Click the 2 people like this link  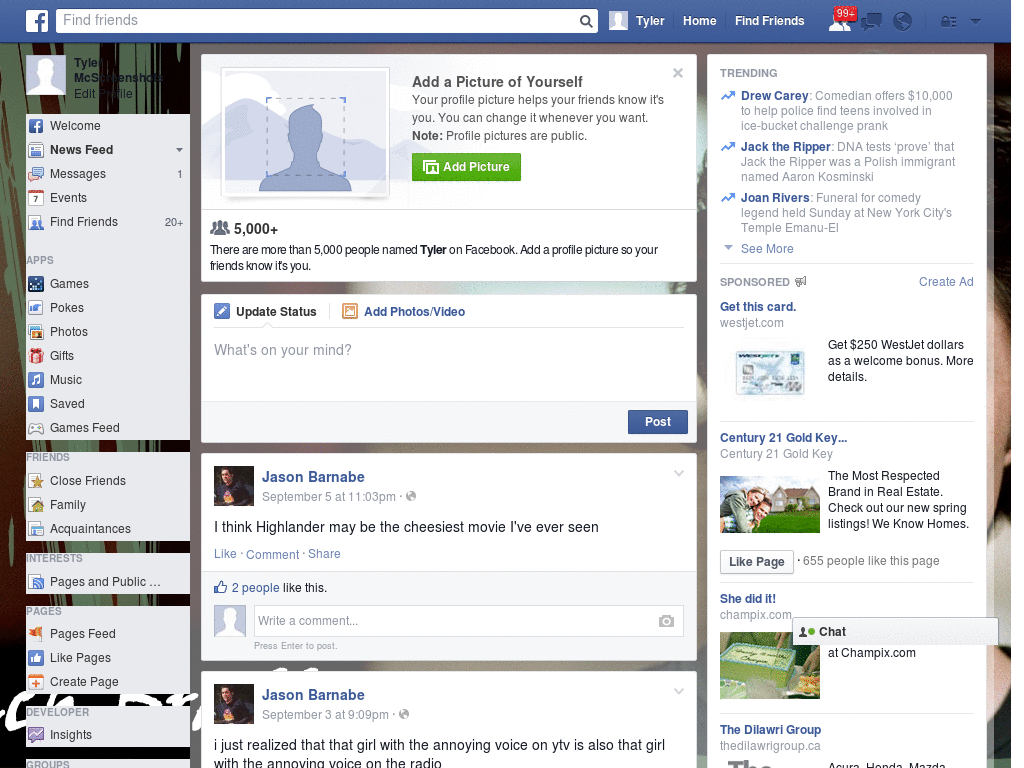point(255,588)
